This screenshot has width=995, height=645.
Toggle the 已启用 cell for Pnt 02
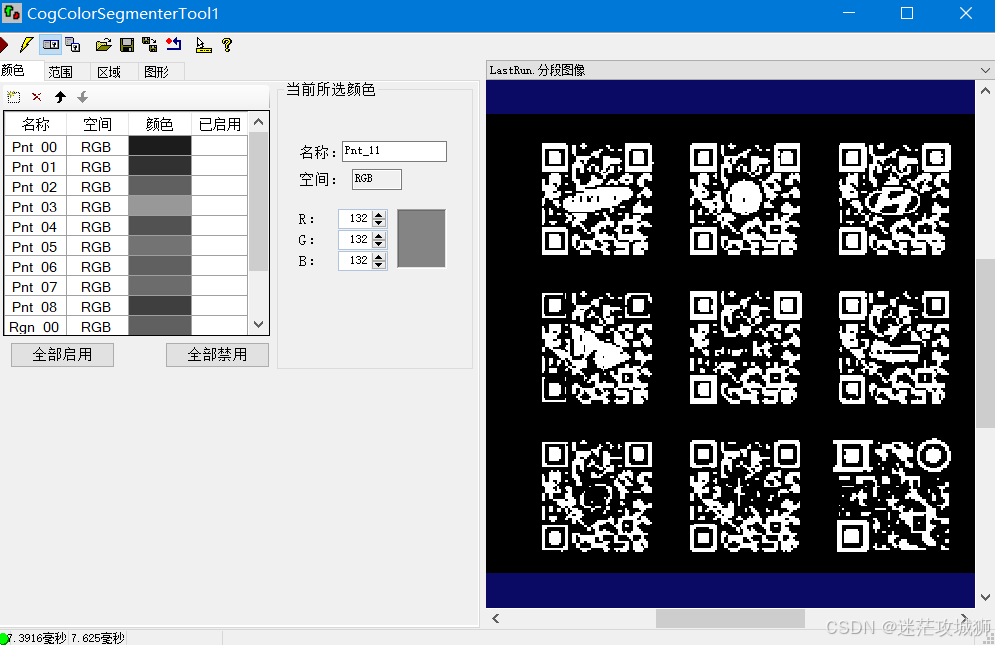click(220, 187)
